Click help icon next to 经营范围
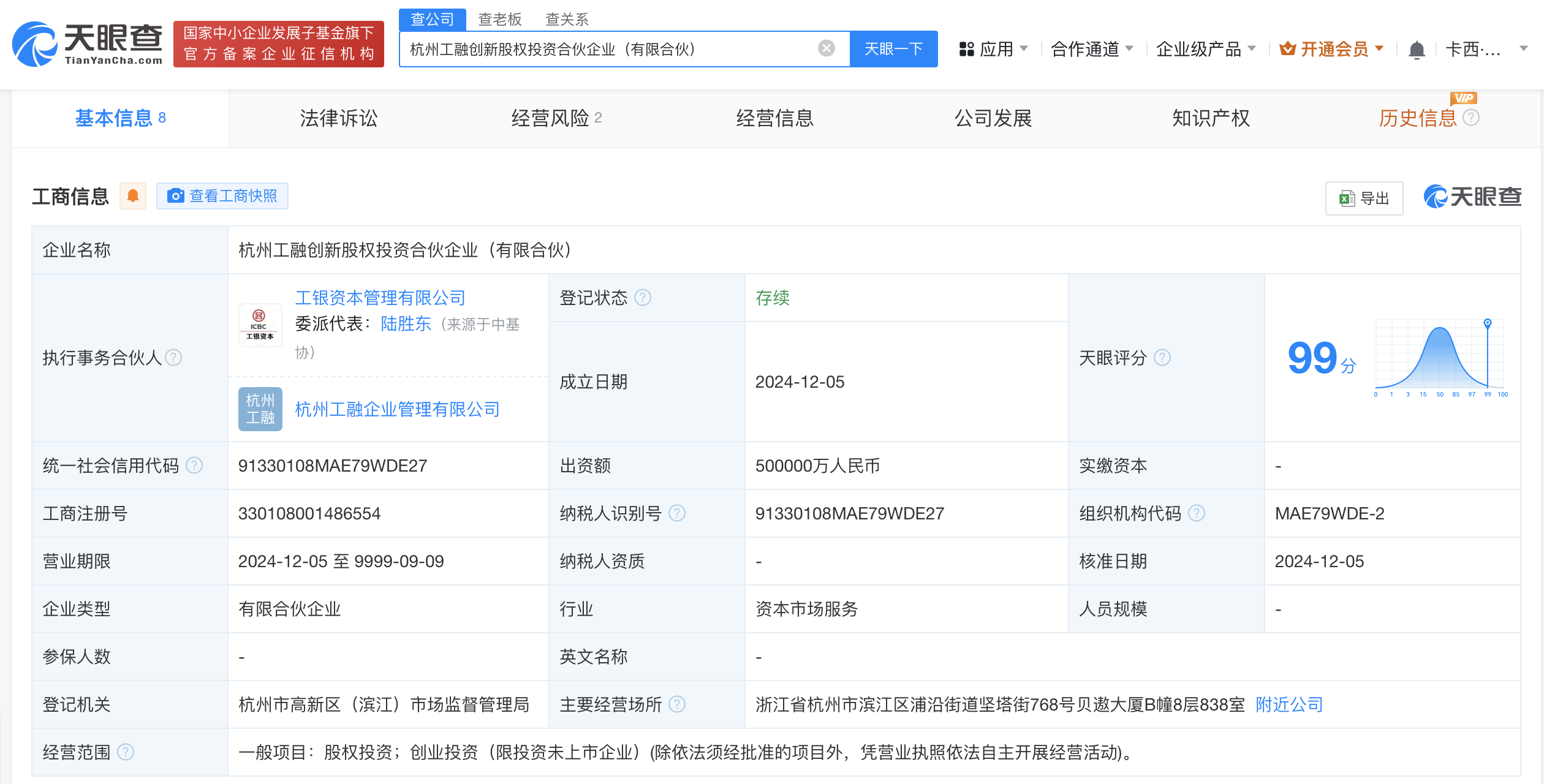 (x=126, y=752)
